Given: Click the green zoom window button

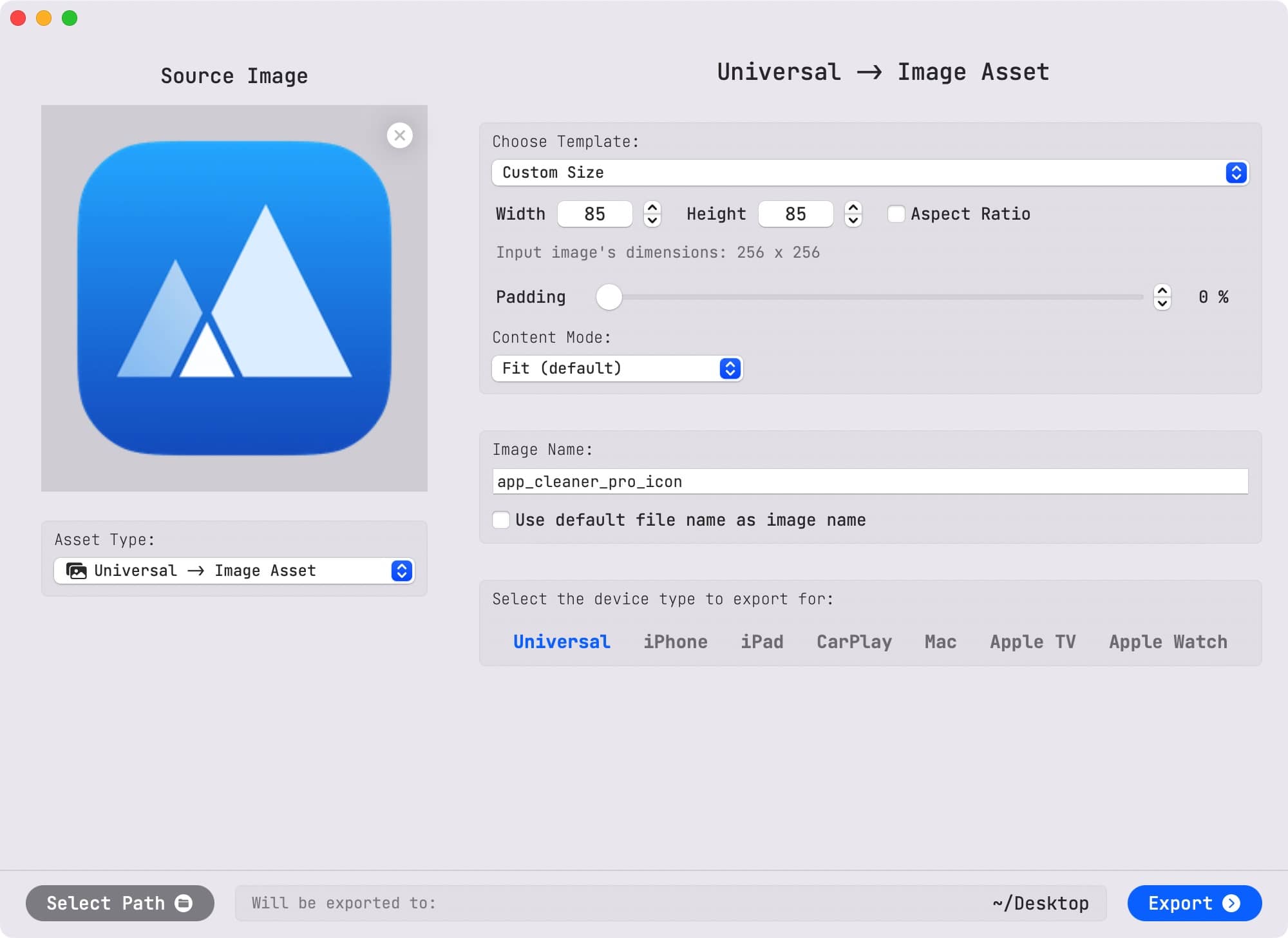Looking at the screenshot, I should [70, 18].
